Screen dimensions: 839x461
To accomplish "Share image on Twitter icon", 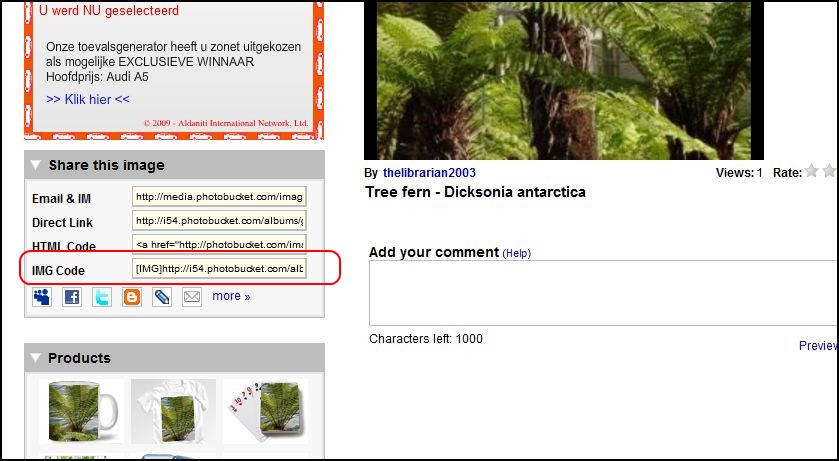I will click(x=102, y=297).
